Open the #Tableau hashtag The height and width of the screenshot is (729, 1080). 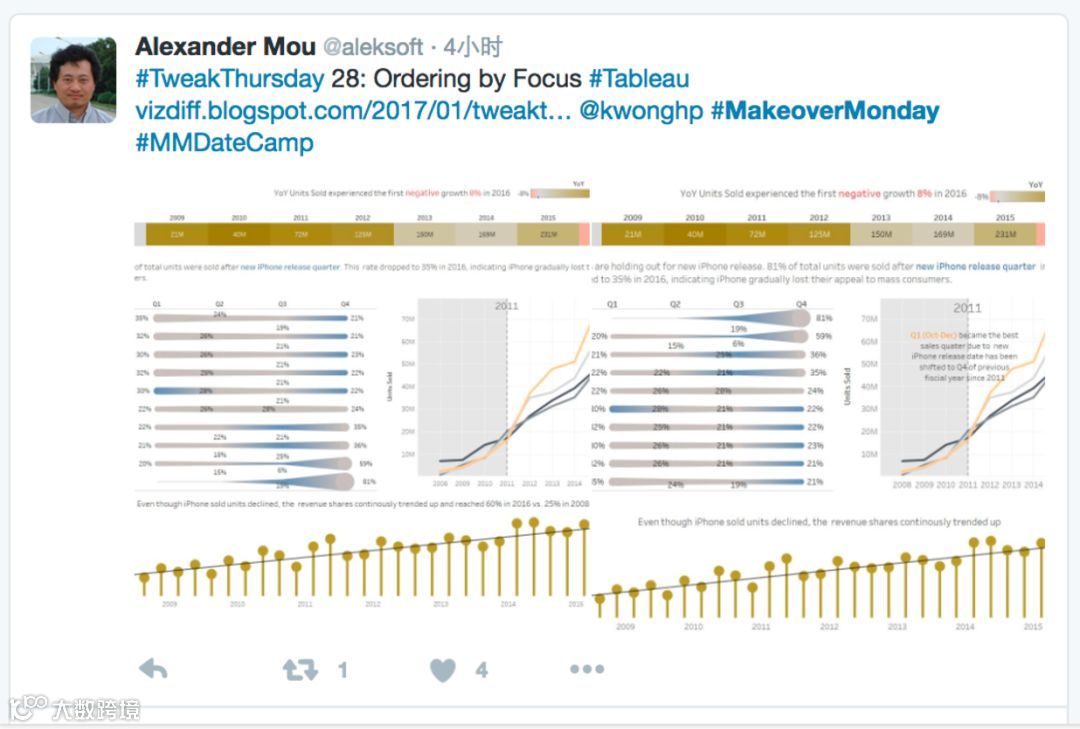click(639, 79)
